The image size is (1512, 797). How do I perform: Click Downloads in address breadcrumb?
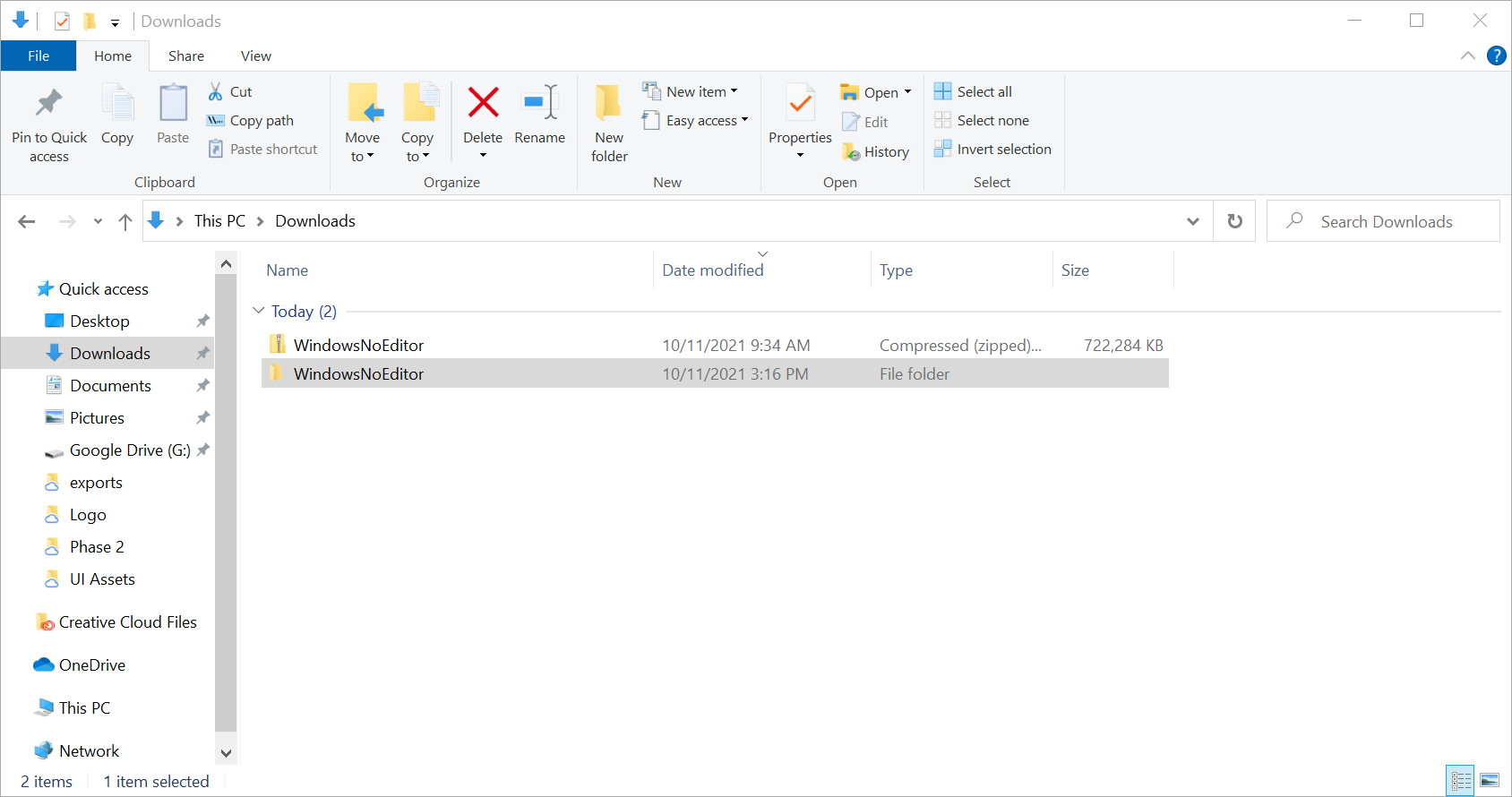(x=315, y=221)
